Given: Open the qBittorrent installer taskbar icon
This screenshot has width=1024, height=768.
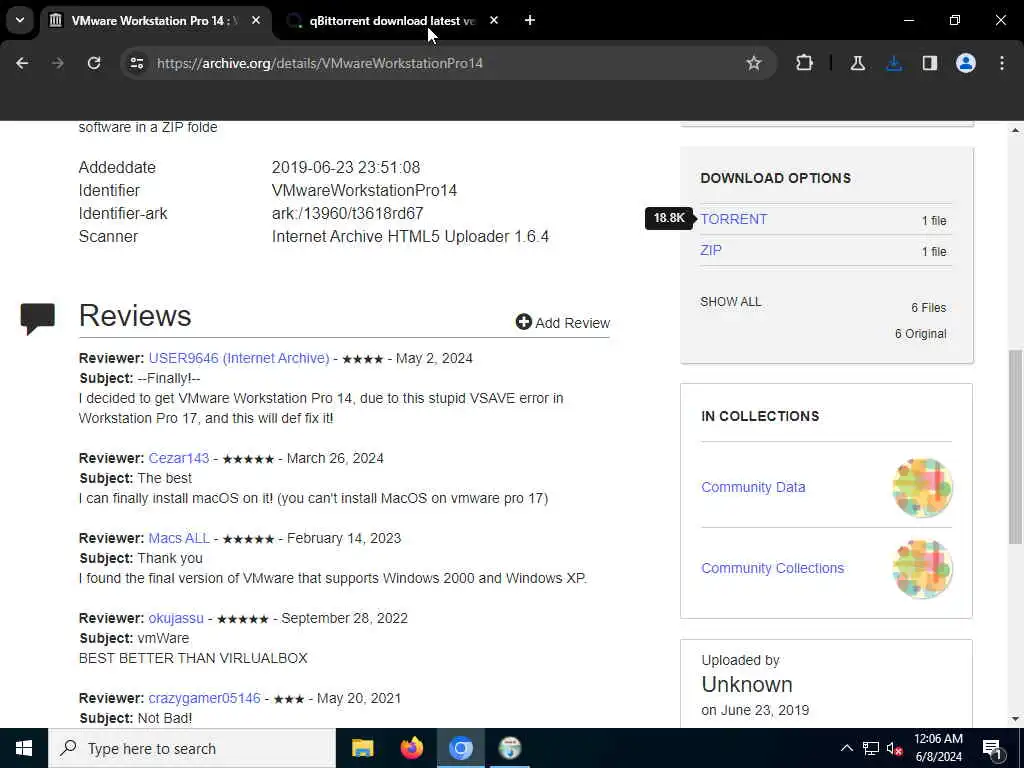Looking at the screenshot, I should pyautogui.click(x=510, y=748).
